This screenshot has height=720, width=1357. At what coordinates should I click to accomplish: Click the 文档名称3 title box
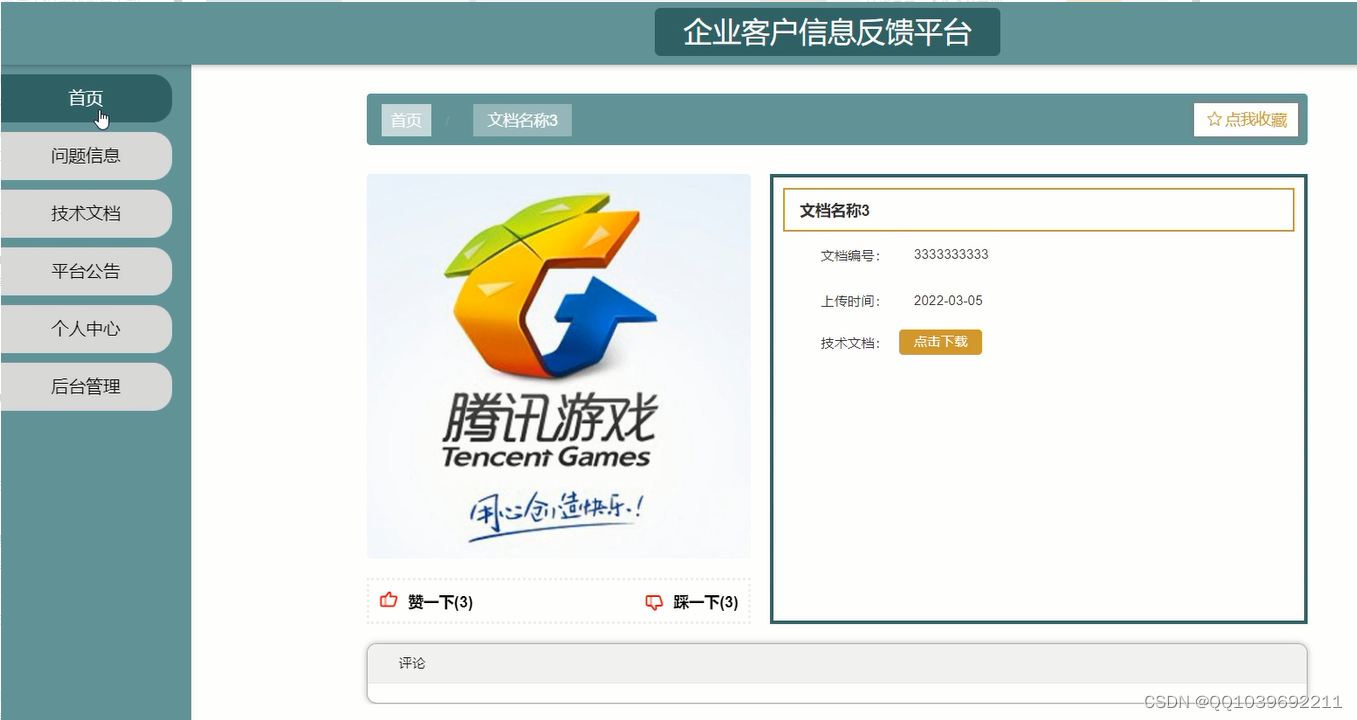(1038, 210)
